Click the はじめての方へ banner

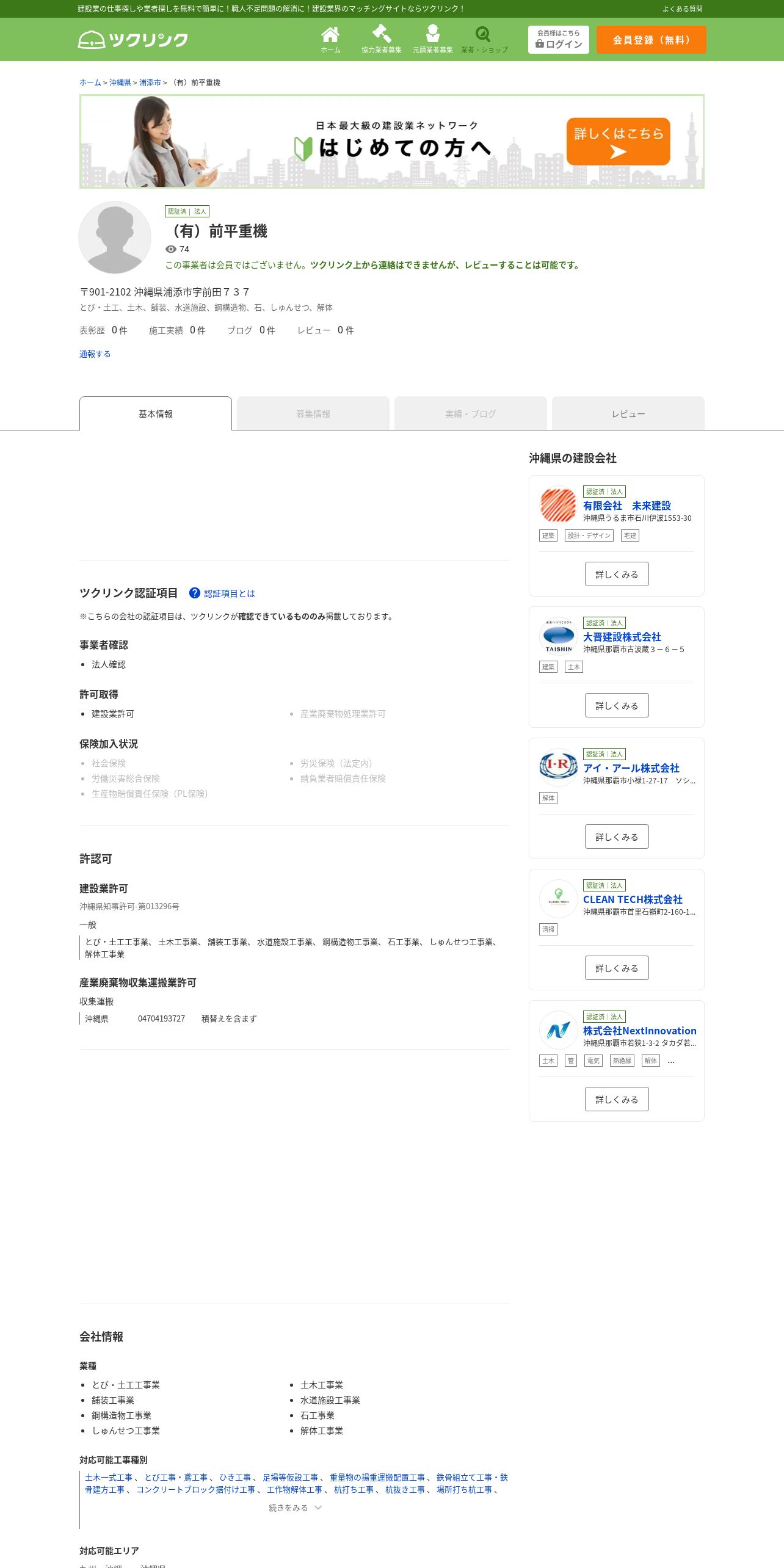click(x=392, y=142)
